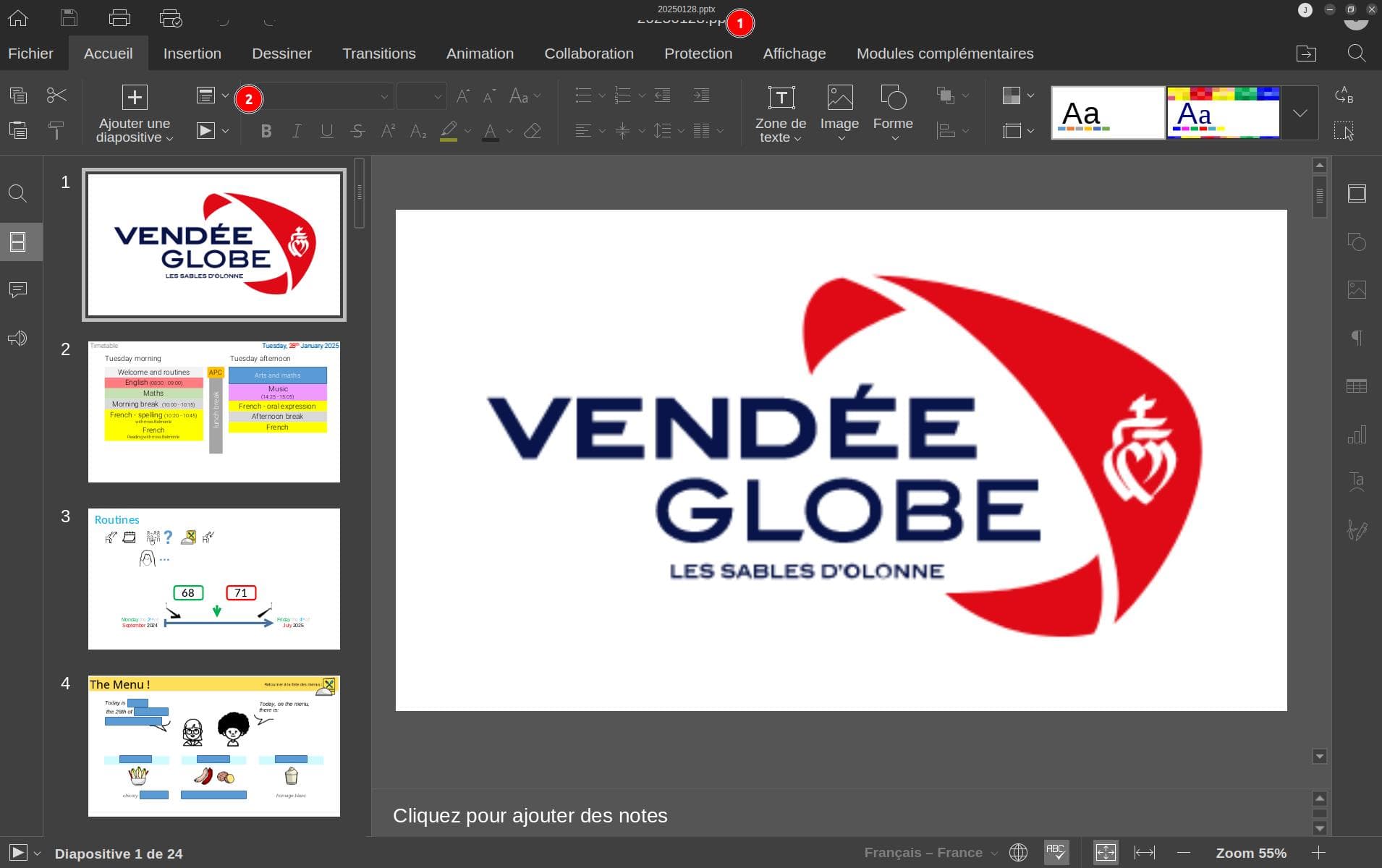The width and height of the screenshot is (1382, 868).
Task: Click the Superscript icon
Action: 388,131
